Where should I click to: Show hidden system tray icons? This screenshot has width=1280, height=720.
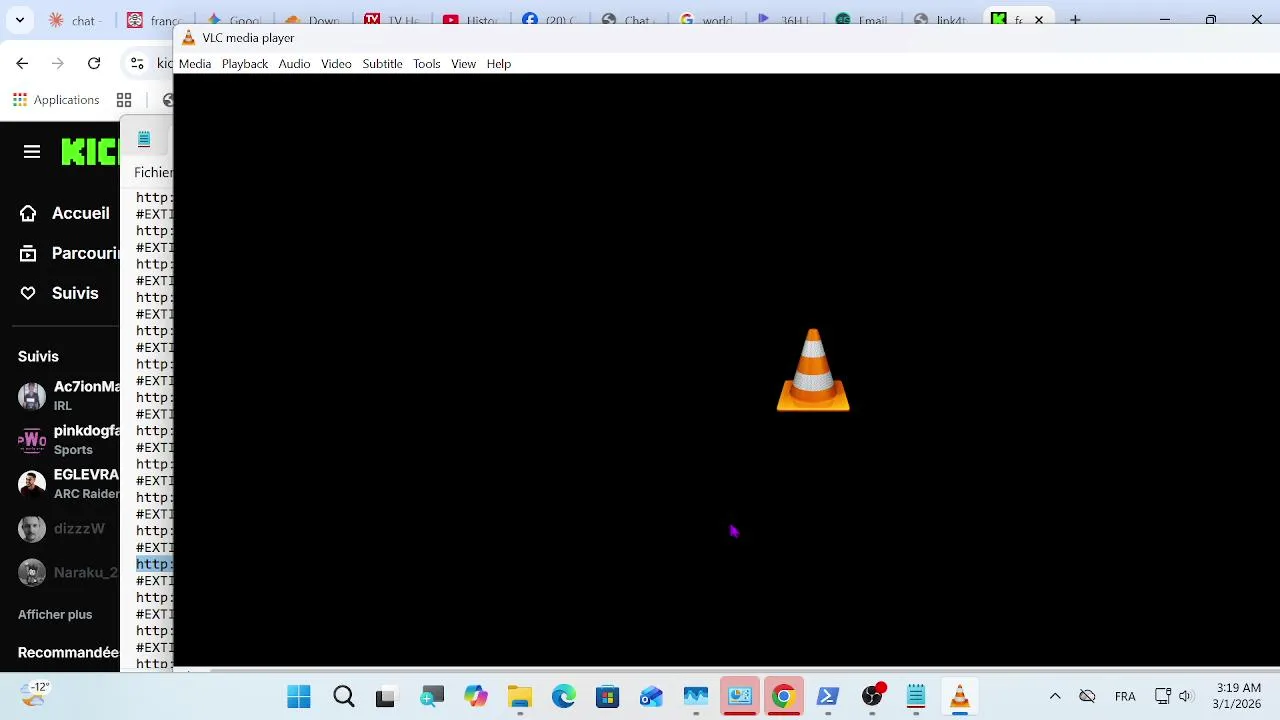1055,697
